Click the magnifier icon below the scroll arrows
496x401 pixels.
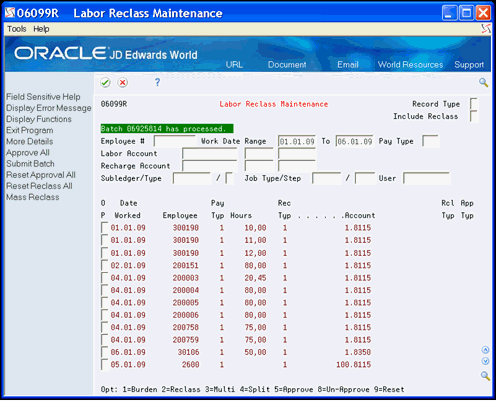pyautogui.click(x=485, y=376)
